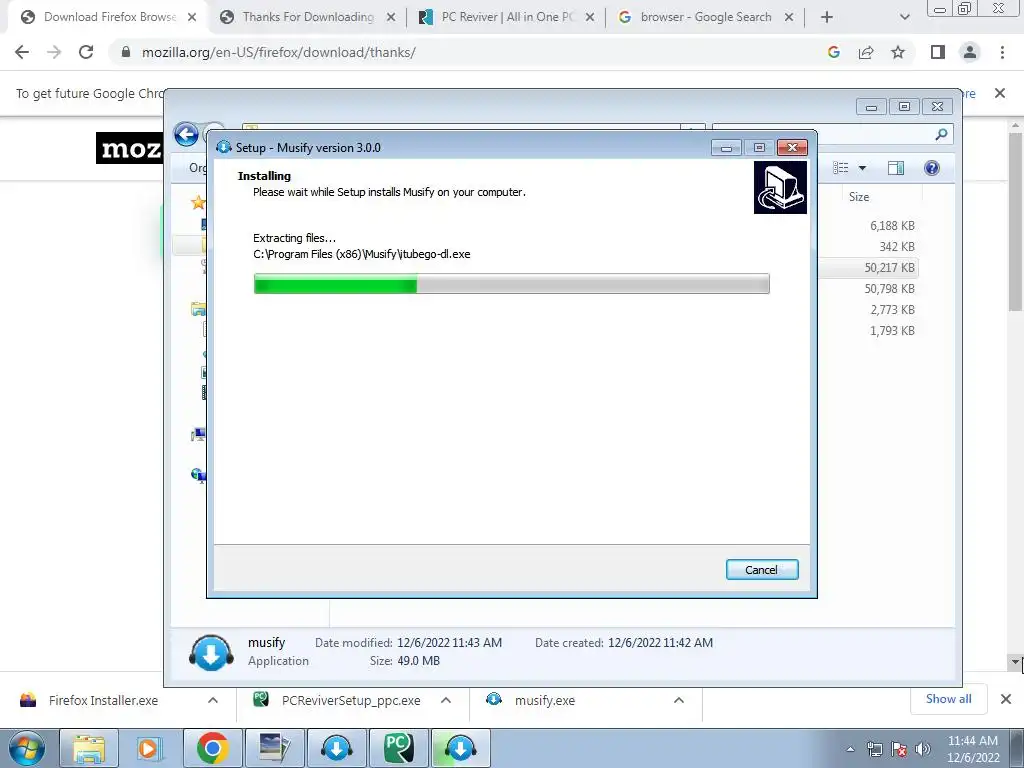Click the Google icon in address bar
1024x768 pixels.
tap(833, 52)
